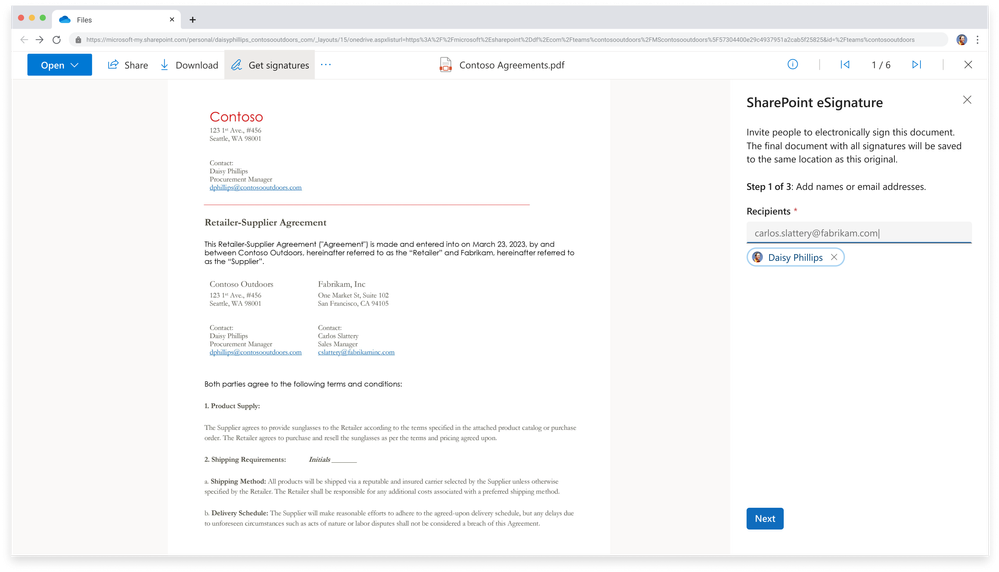Click the SharePoint eSignature heading

click(814, 103)
